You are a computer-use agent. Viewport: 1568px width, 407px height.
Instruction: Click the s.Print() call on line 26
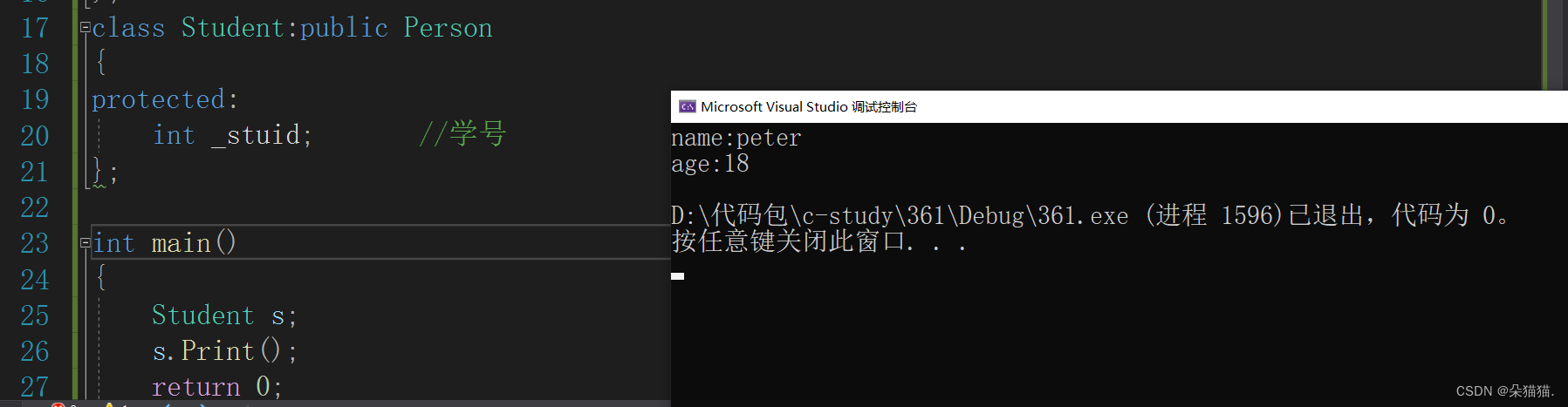point(223,351)
